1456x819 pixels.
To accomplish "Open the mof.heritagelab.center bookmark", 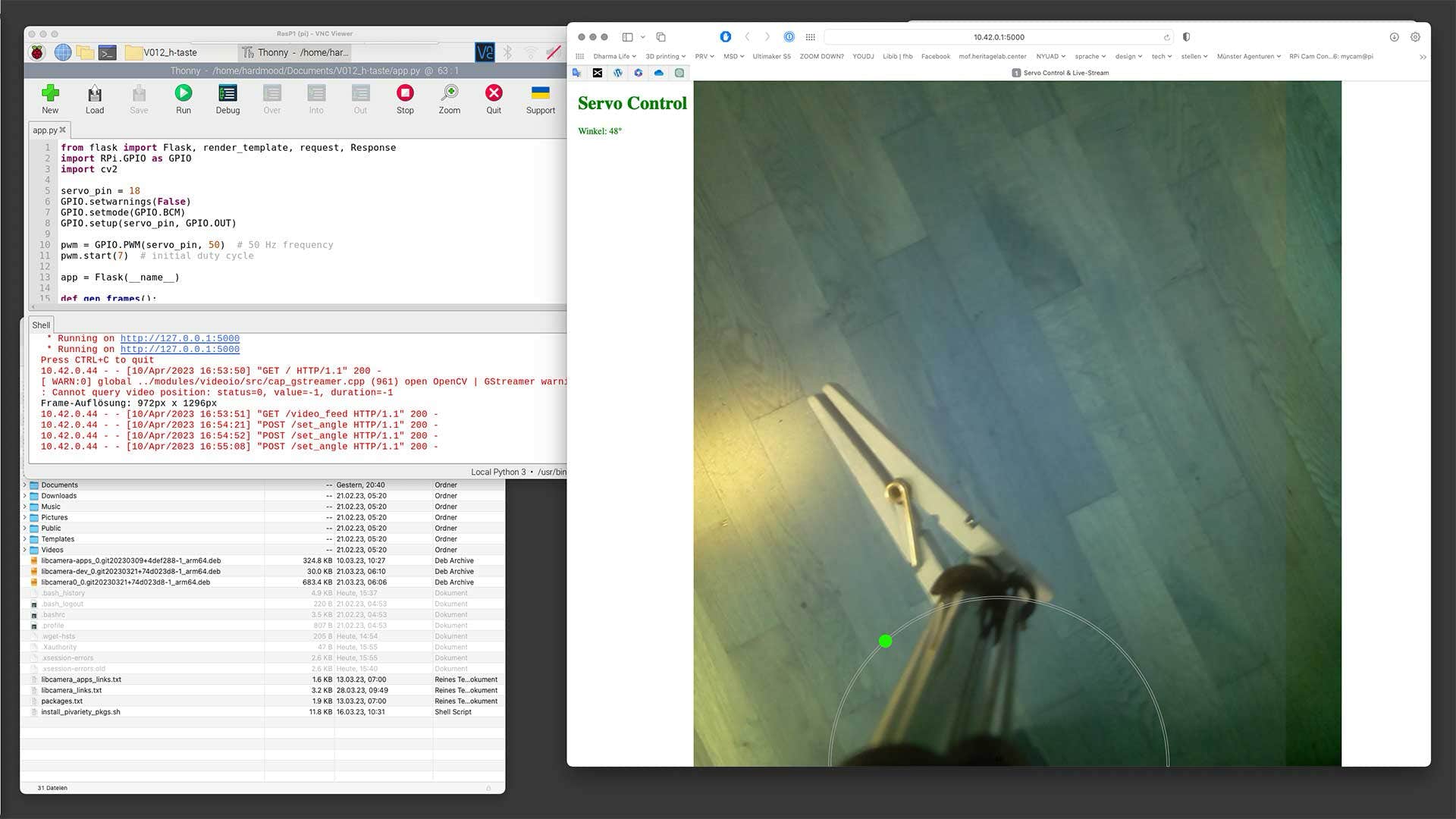I will [x=992, y=56].
